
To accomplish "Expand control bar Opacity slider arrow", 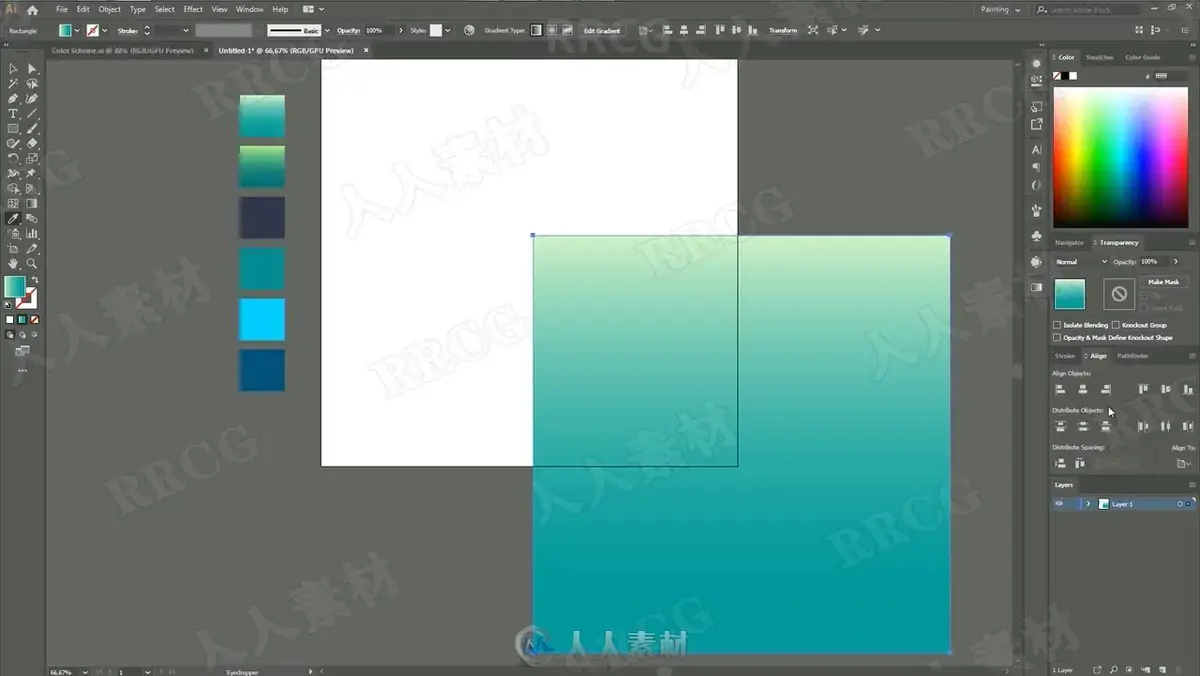I will 401,31.
